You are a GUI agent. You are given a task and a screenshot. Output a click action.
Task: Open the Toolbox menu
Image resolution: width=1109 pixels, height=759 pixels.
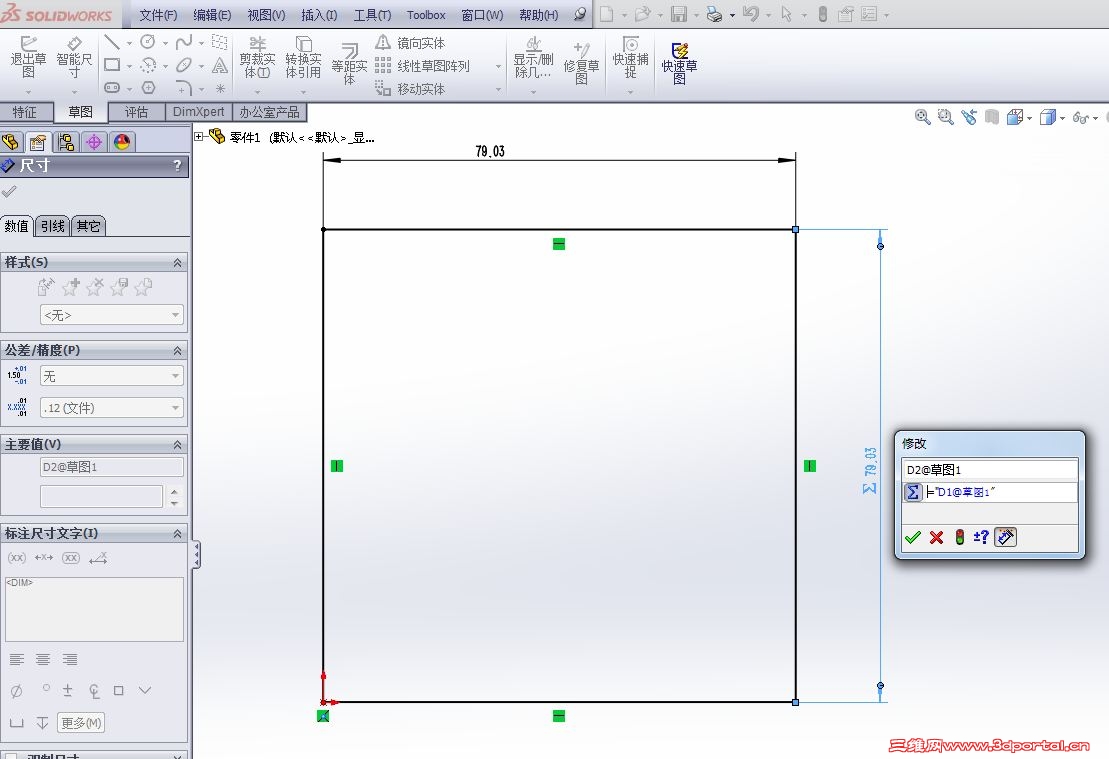[x=426, y=15]
